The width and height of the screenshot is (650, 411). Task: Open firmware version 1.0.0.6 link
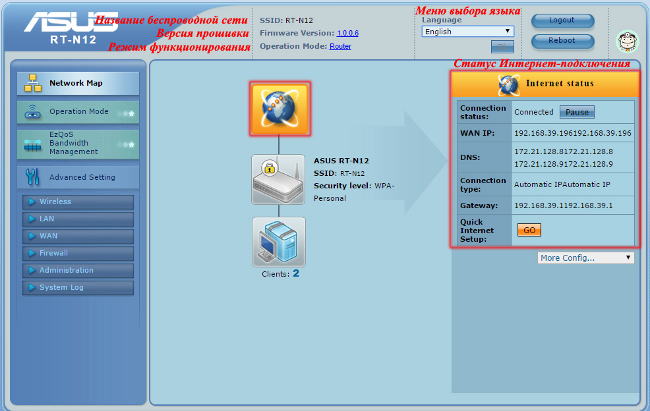(347, 33)
